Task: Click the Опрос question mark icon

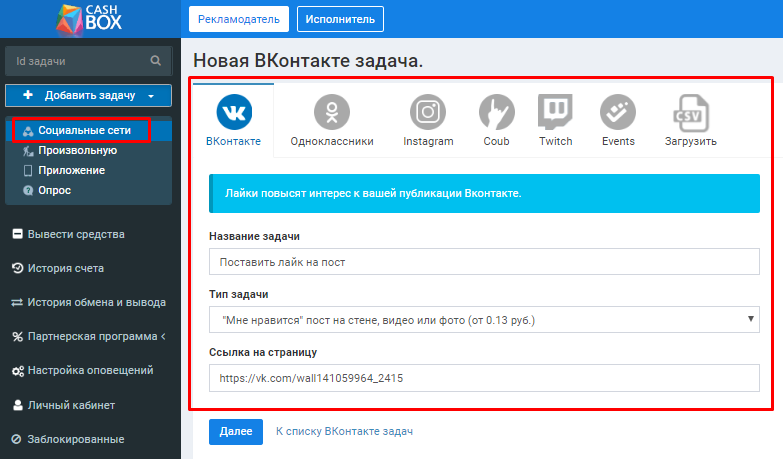Action: 28,190
